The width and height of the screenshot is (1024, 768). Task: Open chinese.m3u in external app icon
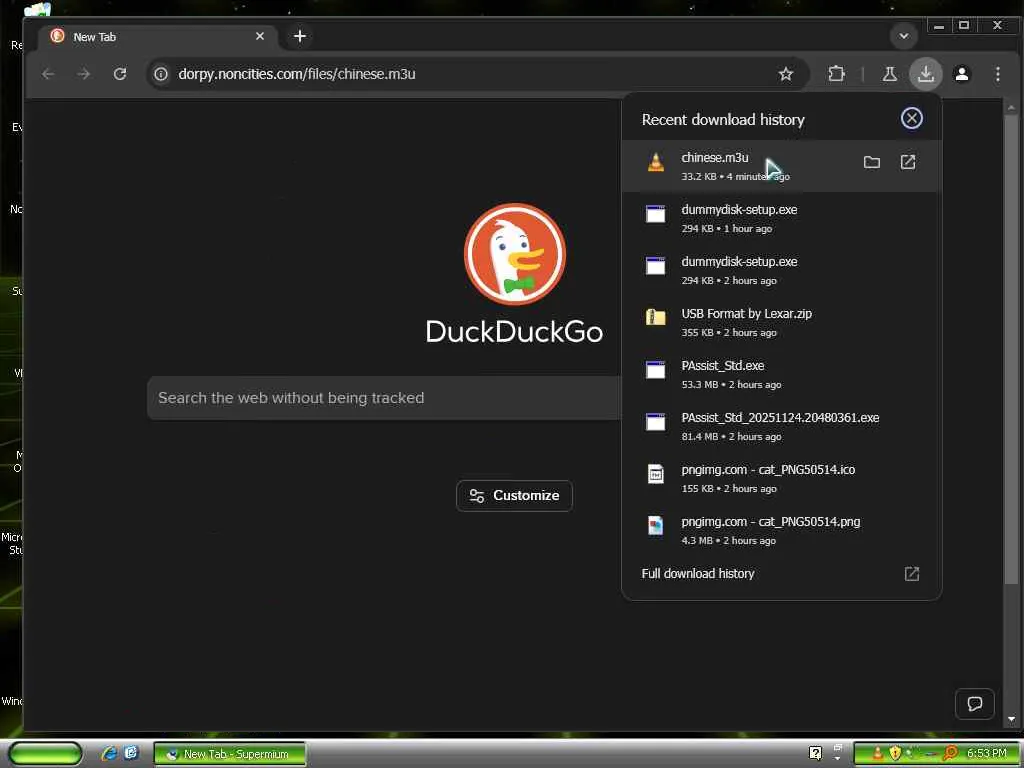908,162
